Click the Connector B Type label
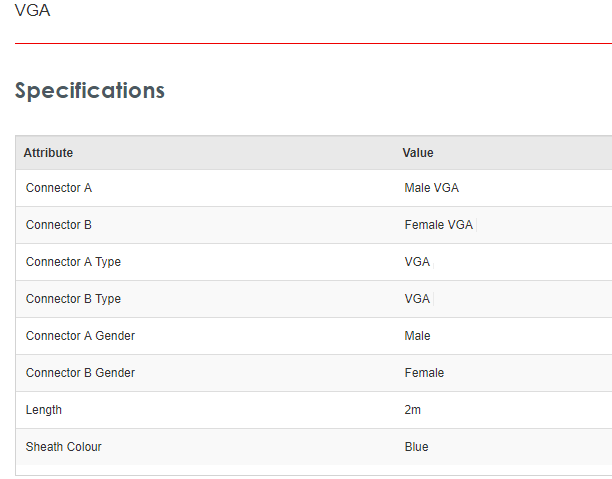612x479 pixels. coord(77,299)
